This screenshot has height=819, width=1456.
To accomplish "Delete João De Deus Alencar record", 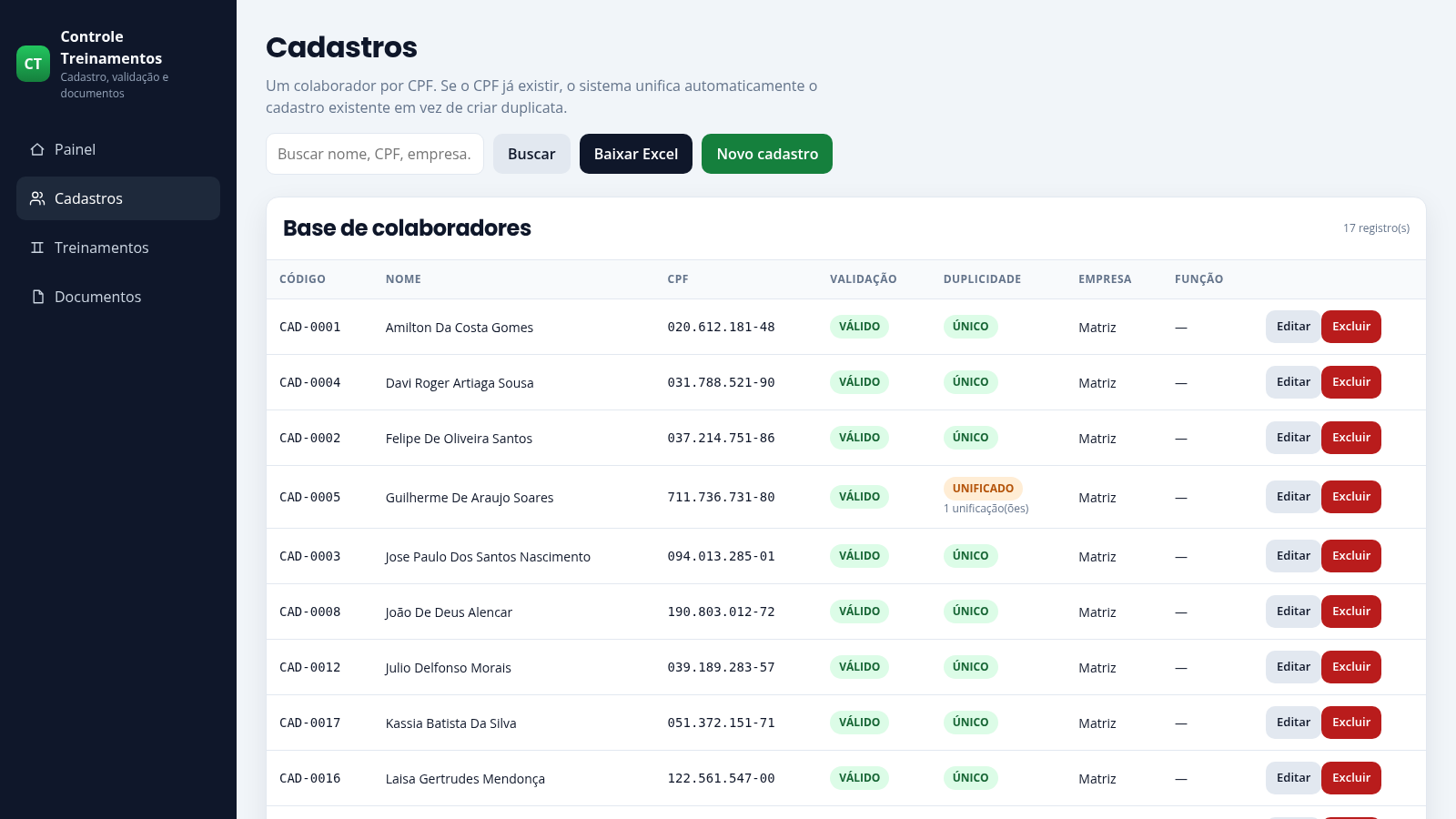I will tap(1351, 612).
